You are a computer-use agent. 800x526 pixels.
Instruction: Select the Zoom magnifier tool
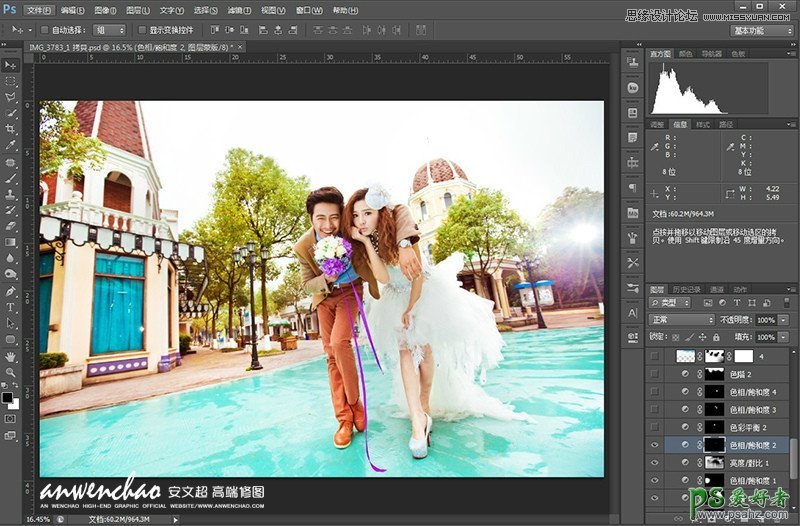tap(11, 372)
